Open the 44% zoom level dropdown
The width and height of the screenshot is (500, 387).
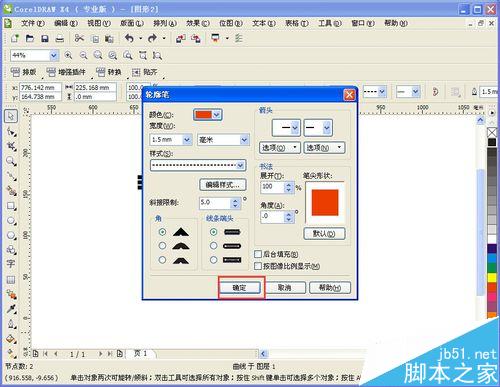click(x=54, y=55)
